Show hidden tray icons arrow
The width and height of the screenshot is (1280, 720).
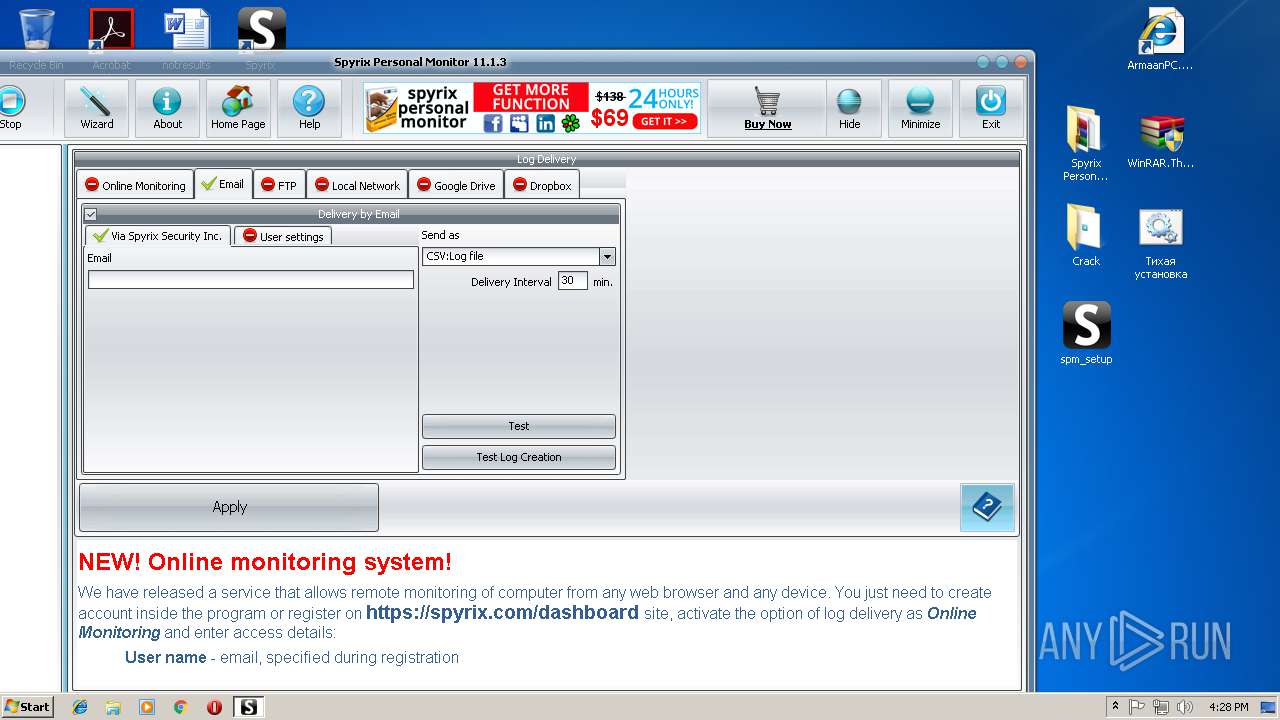coord(1115,706)
